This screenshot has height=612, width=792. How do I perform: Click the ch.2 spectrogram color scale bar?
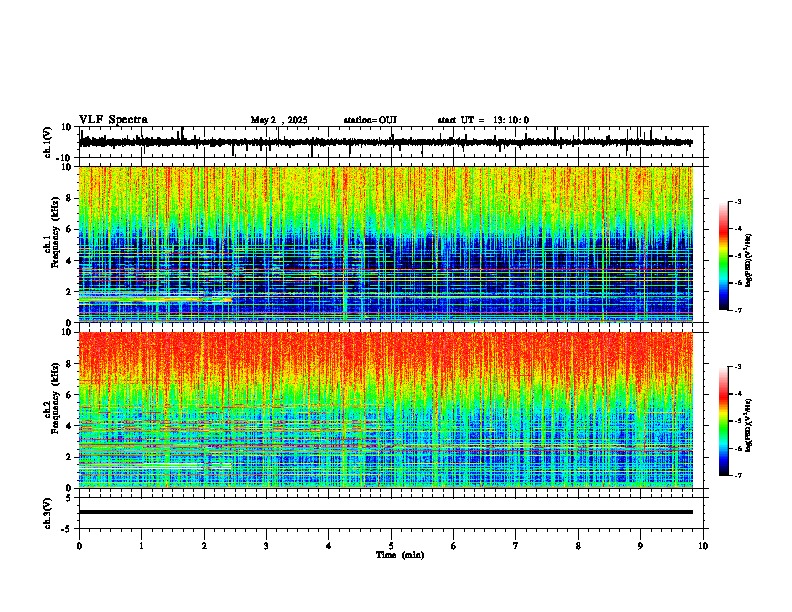723,421
